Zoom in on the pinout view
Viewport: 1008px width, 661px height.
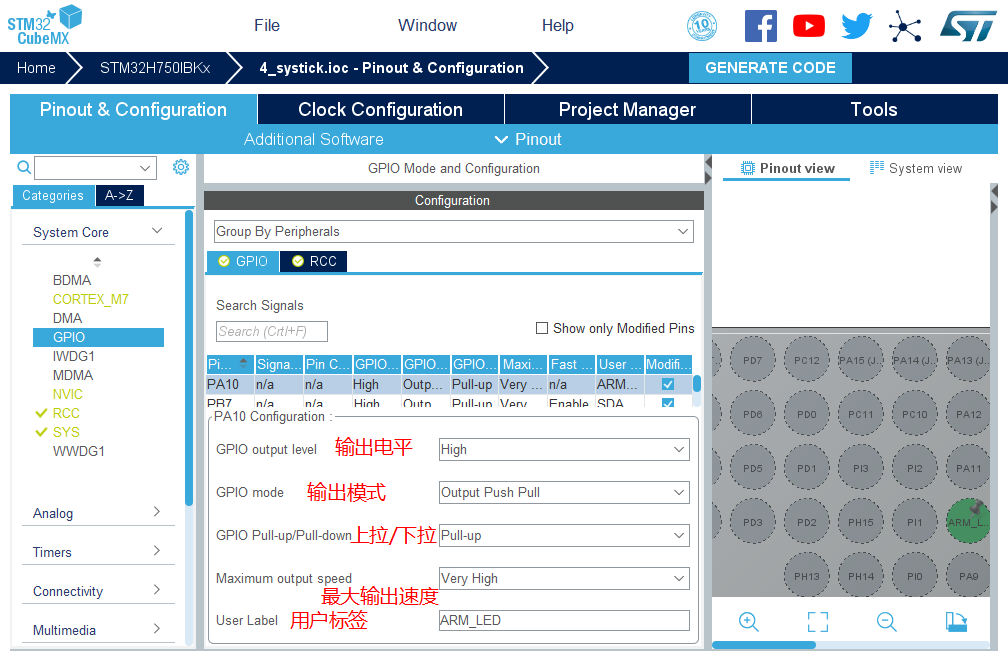coord(748,622)
